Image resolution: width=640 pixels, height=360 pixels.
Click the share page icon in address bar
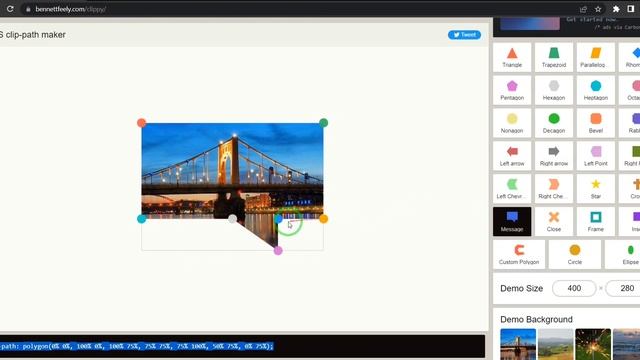click(583, 9)
